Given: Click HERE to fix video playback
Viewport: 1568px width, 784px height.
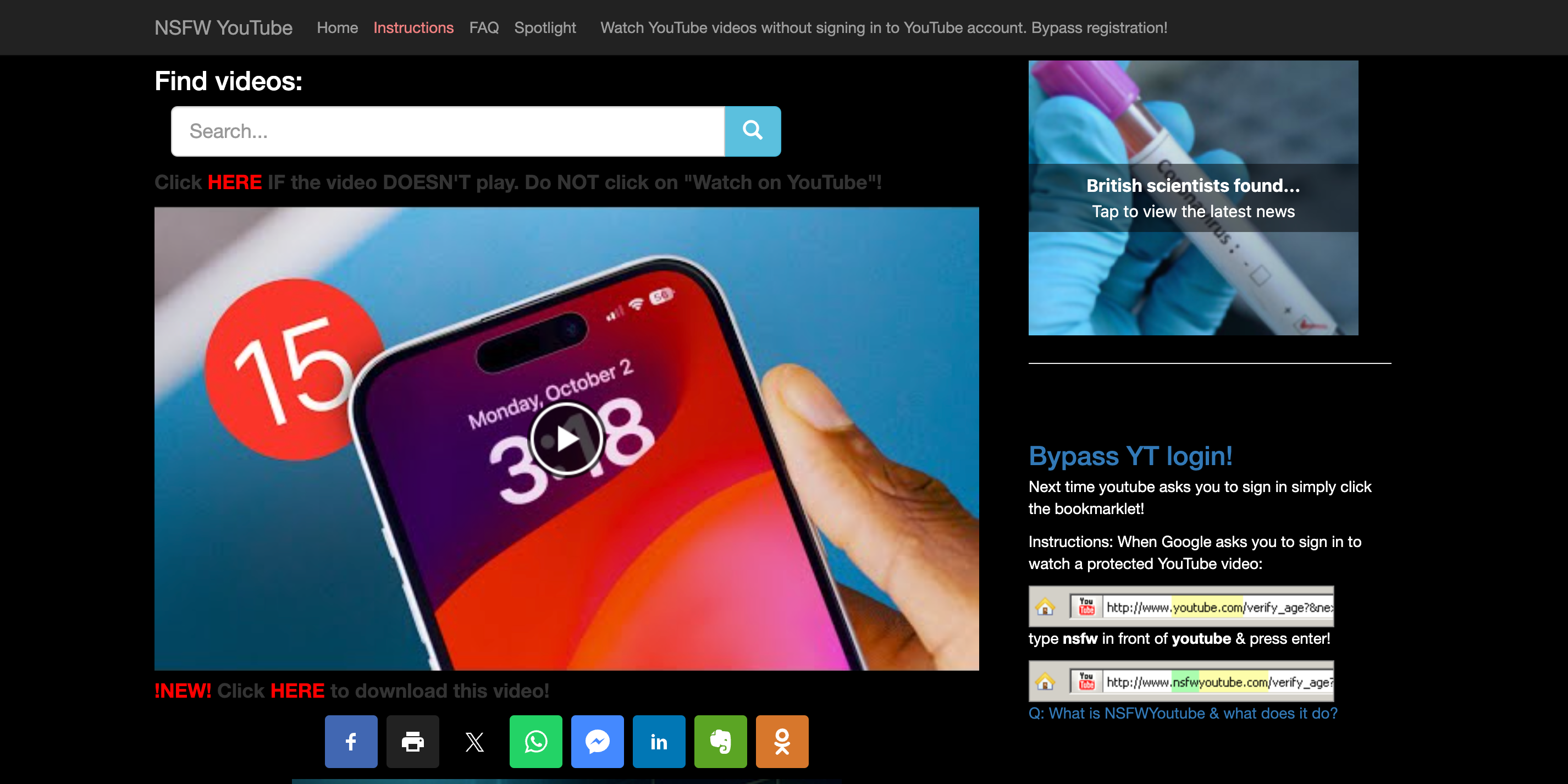Looking at the screenshot, I should click(x=234, y=183).
